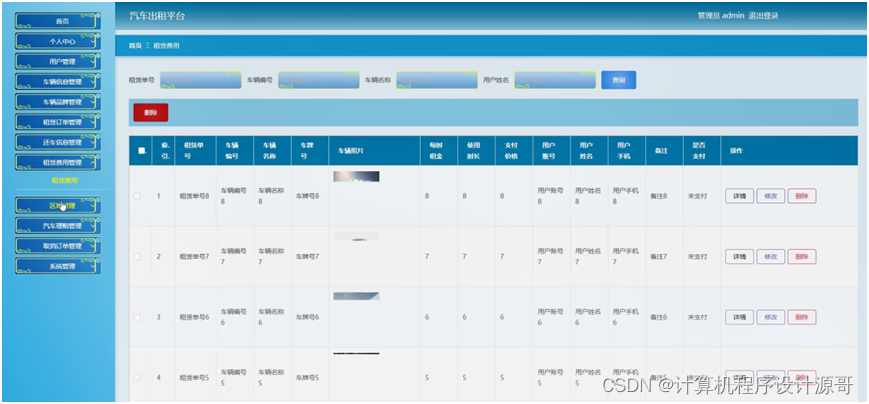Click 未支付 status in the 租赁单号7 row
The image size is (869, 404).
pos(697,257)
